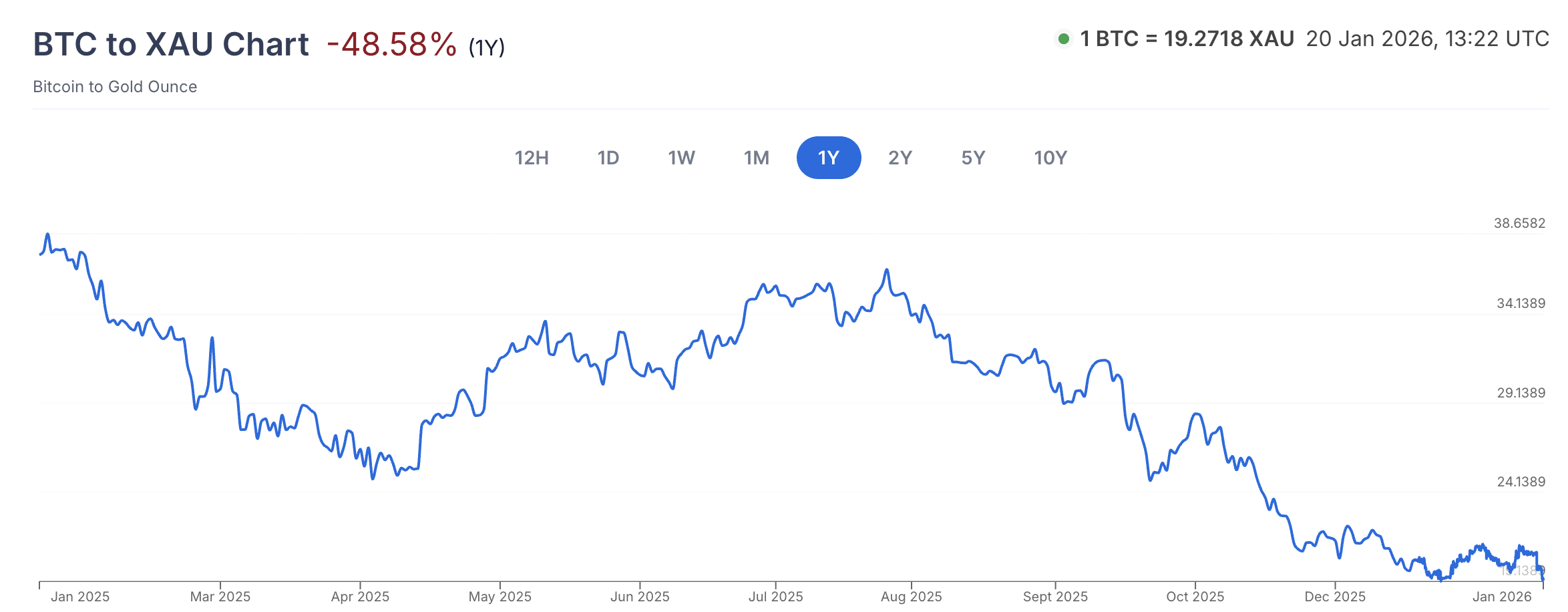Click the BTC to XAU Chart title
Image resolution: width=1568 pixels, height=612 pixels.
coord(172,44)
